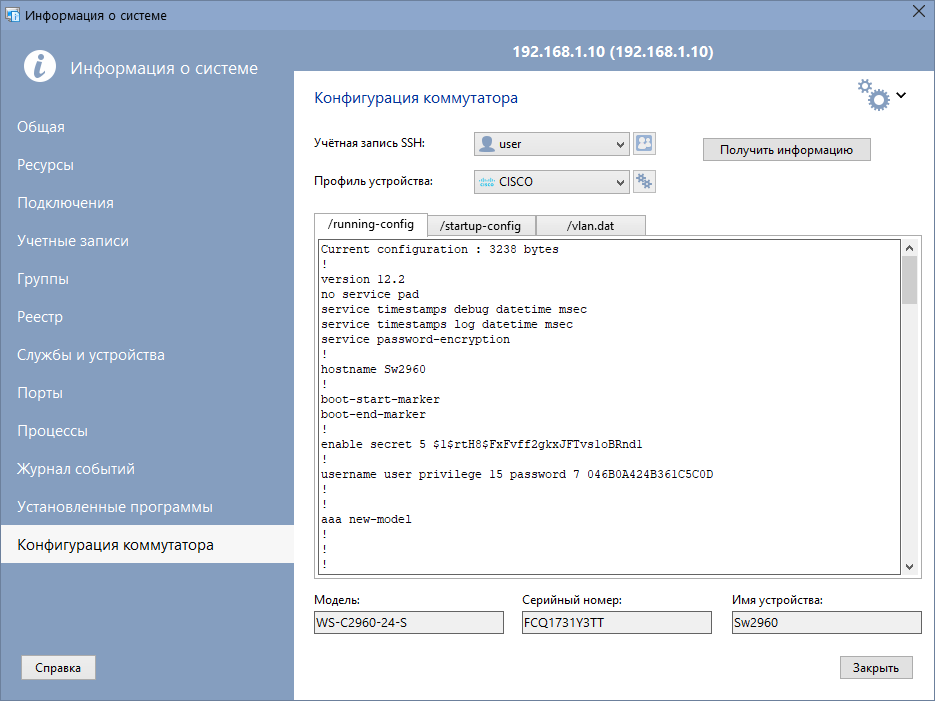Select the /running-config tab

(x=371, y=224)
